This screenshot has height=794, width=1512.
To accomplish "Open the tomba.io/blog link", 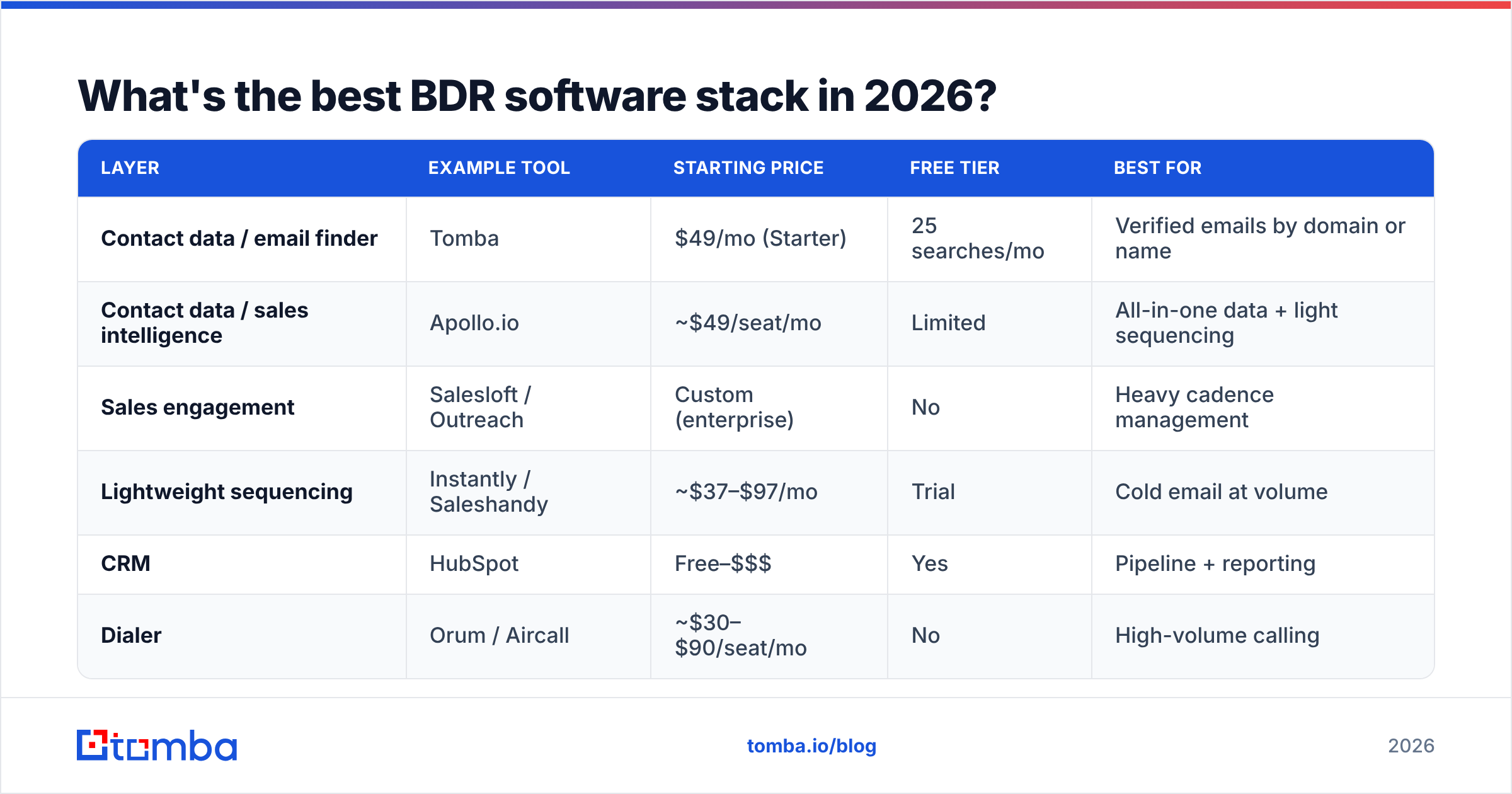I will [811, 746].
